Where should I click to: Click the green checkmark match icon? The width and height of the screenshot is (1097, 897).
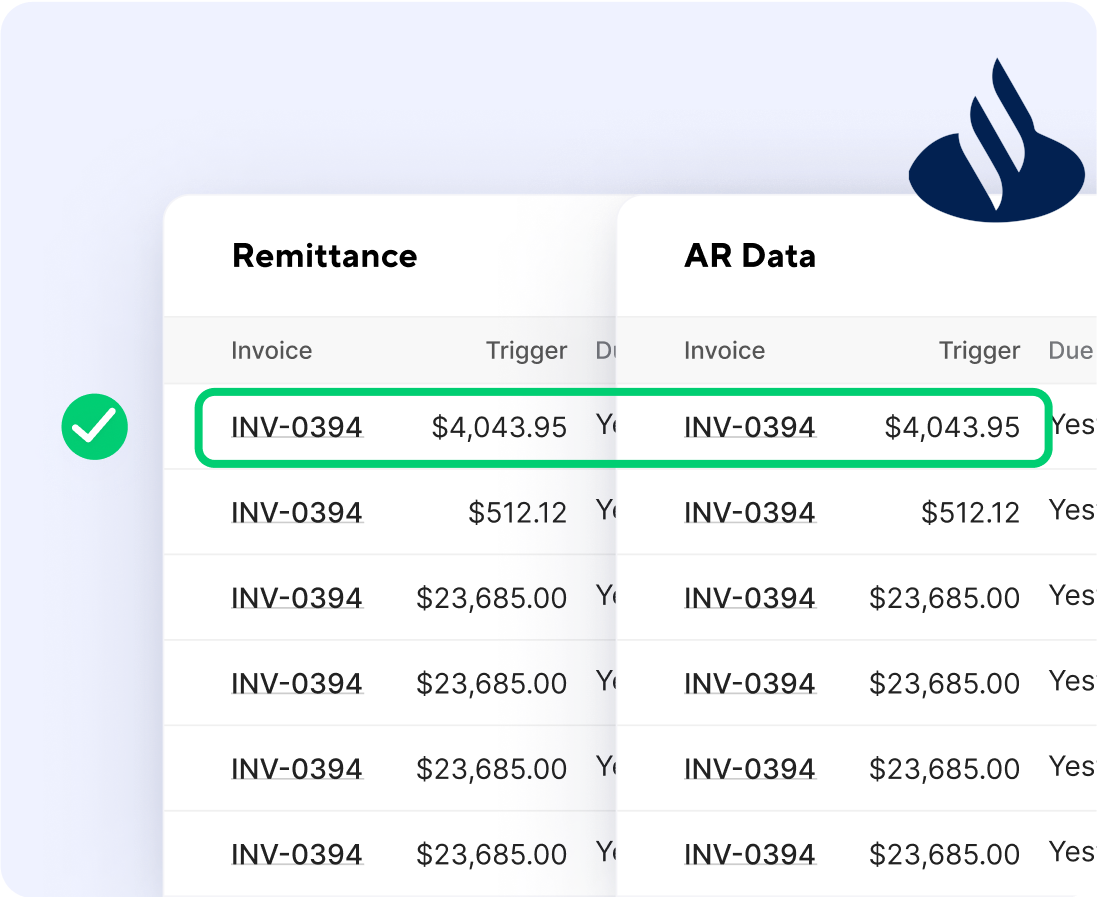[x=94, y=427]
